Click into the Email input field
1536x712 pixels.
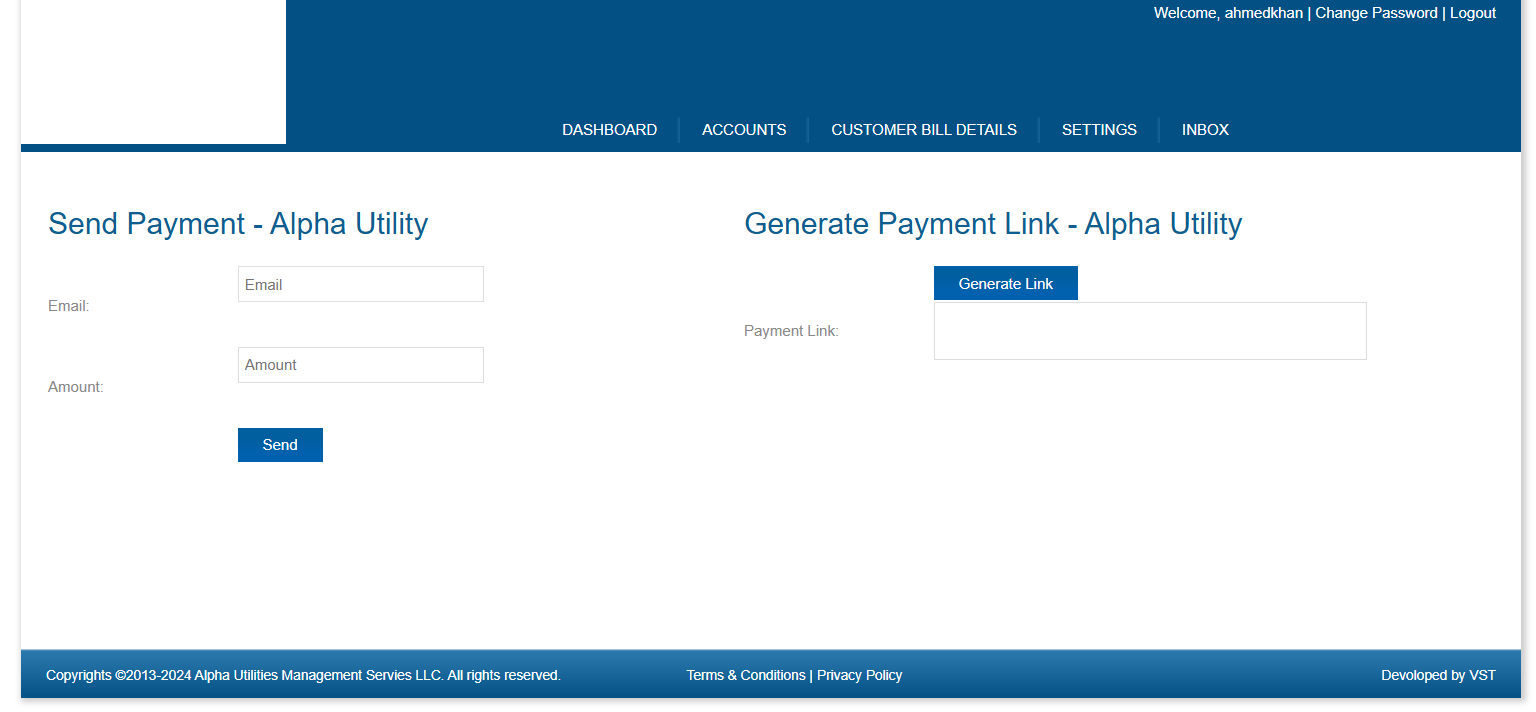coord(360,284)
